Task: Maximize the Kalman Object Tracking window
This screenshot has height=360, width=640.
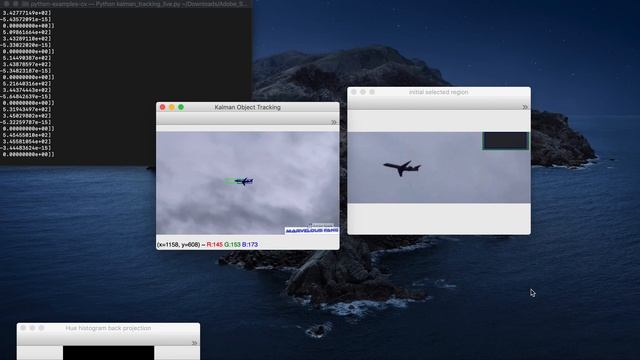Action: click(x=181, y=107)
